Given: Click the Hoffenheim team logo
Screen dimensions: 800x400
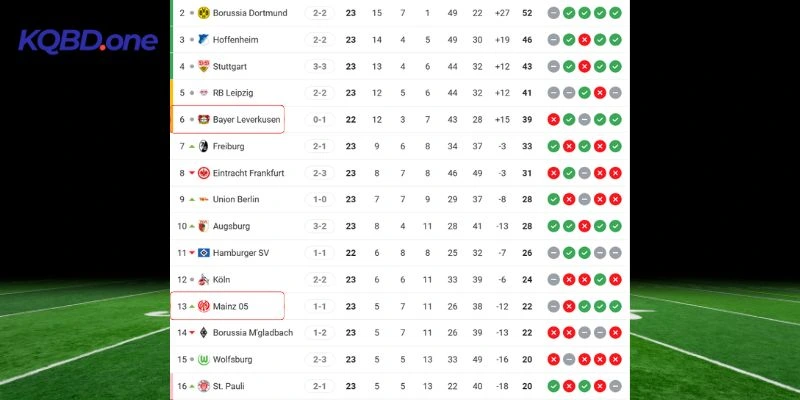Looking at the screenshot, I should point(203,40).
